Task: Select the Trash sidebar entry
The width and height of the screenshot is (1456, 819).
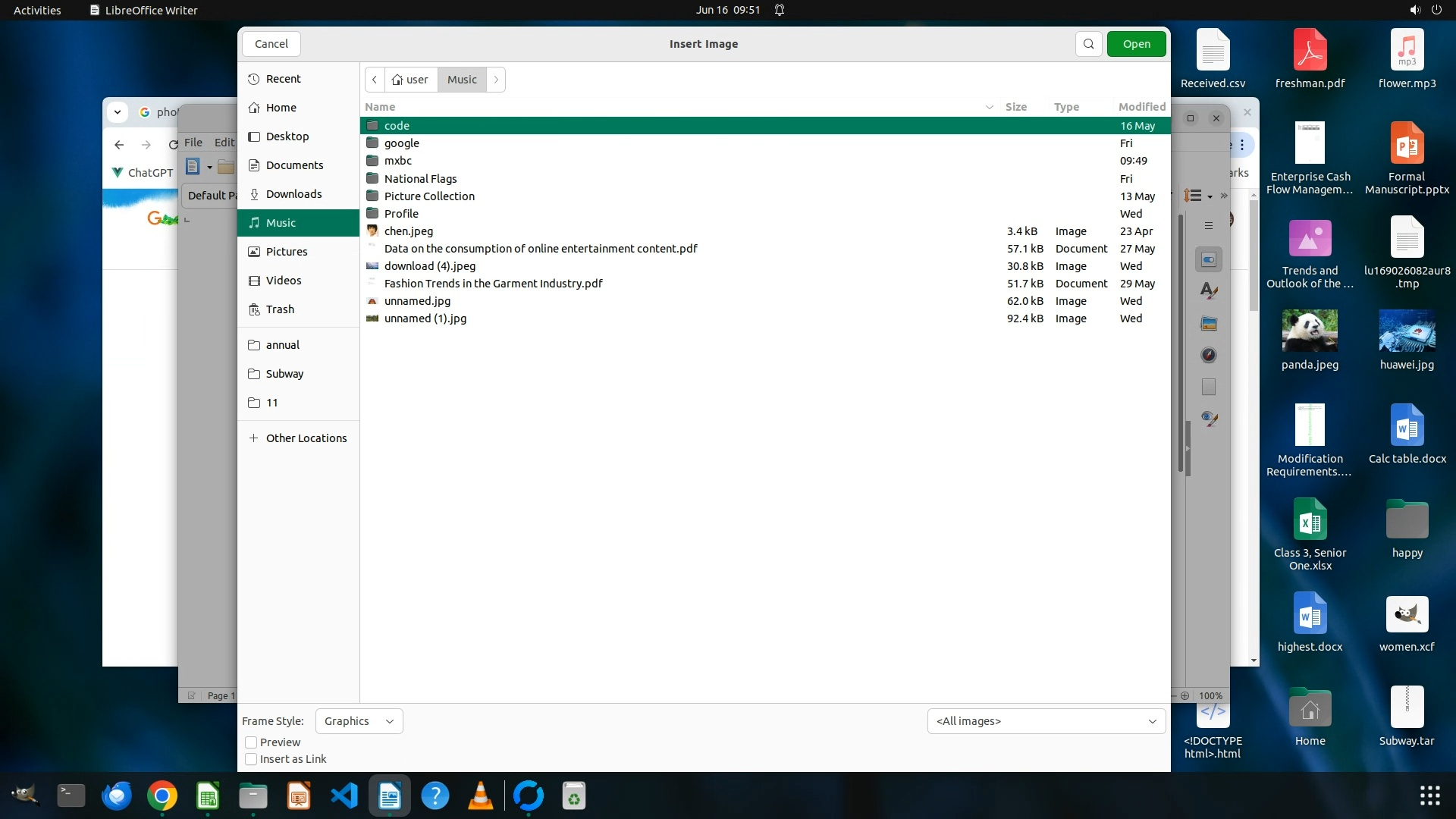Action: pyautogui.click(x=280, y=309)
